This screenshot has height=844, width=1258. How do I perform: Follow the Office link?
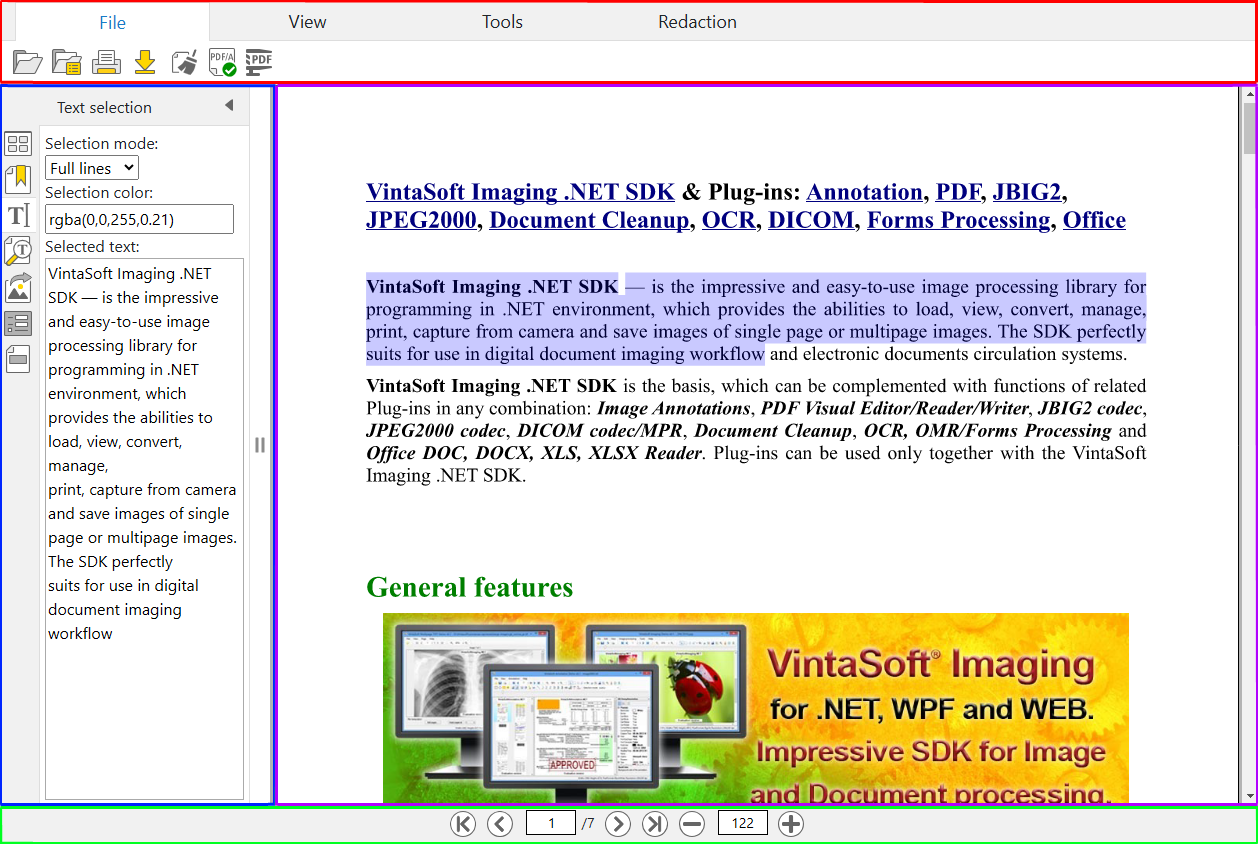click(1094, 220)
